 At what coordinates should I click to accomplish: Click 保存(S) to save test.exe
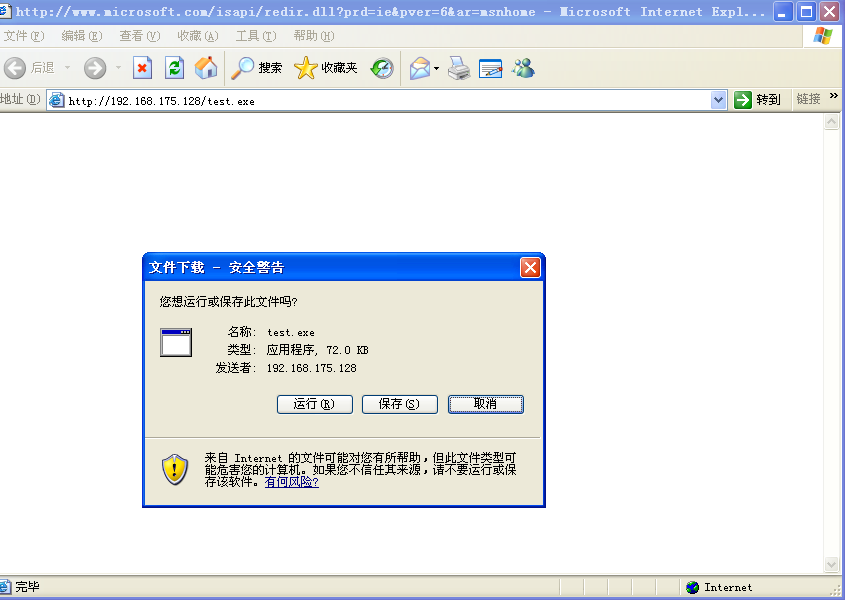pyautogui.click(x=399, y=404)
